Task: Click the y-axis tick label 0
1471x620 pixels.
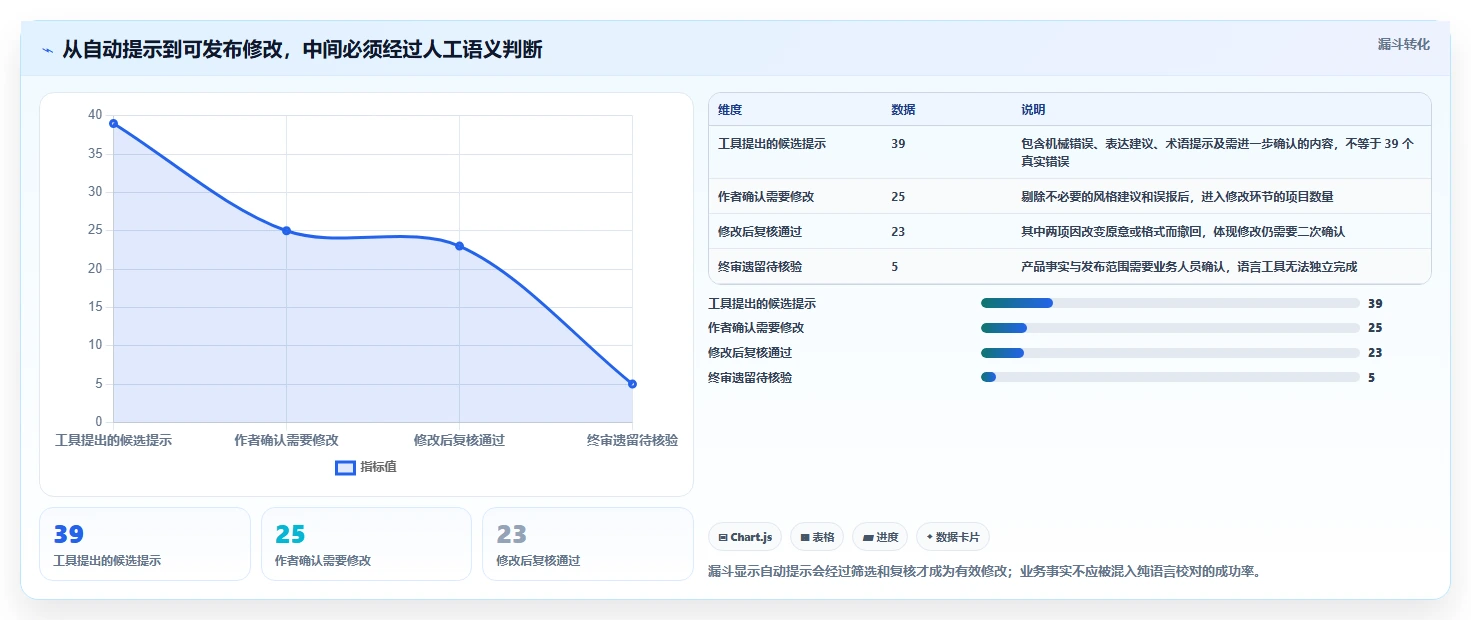Action: 99,422
